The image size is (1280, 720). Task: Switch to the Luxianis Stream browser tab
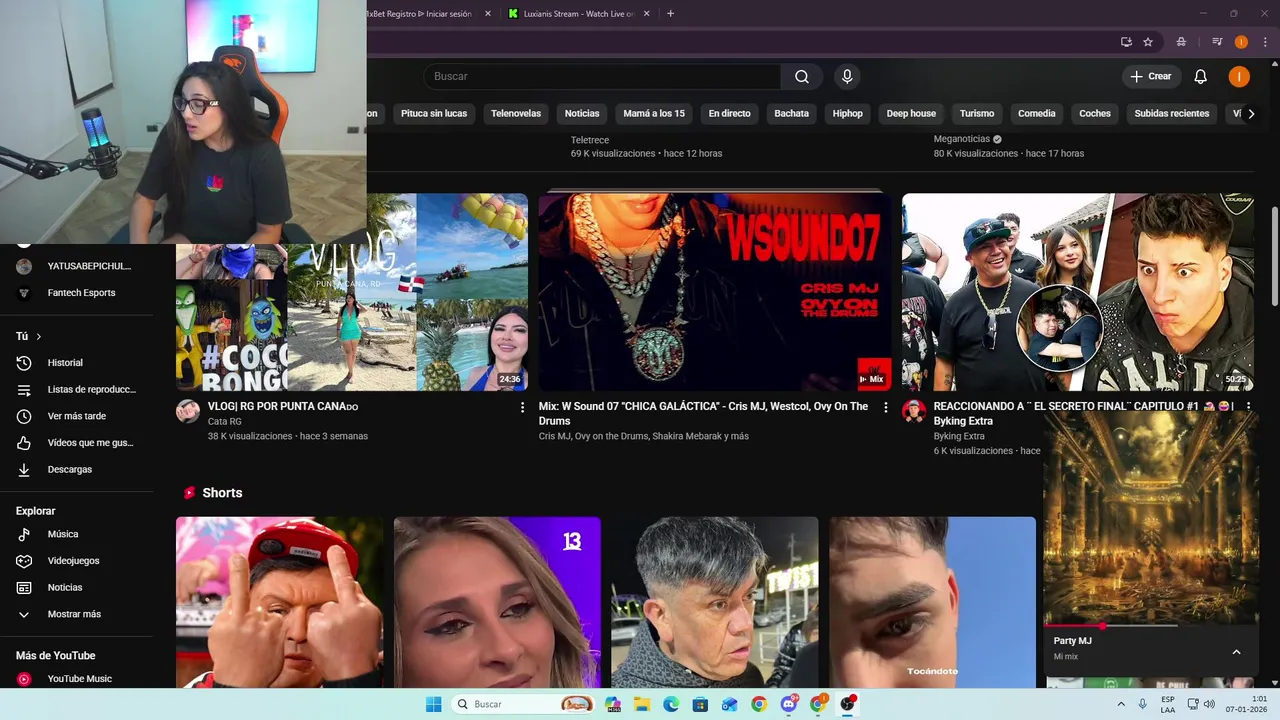click(578, 14)
